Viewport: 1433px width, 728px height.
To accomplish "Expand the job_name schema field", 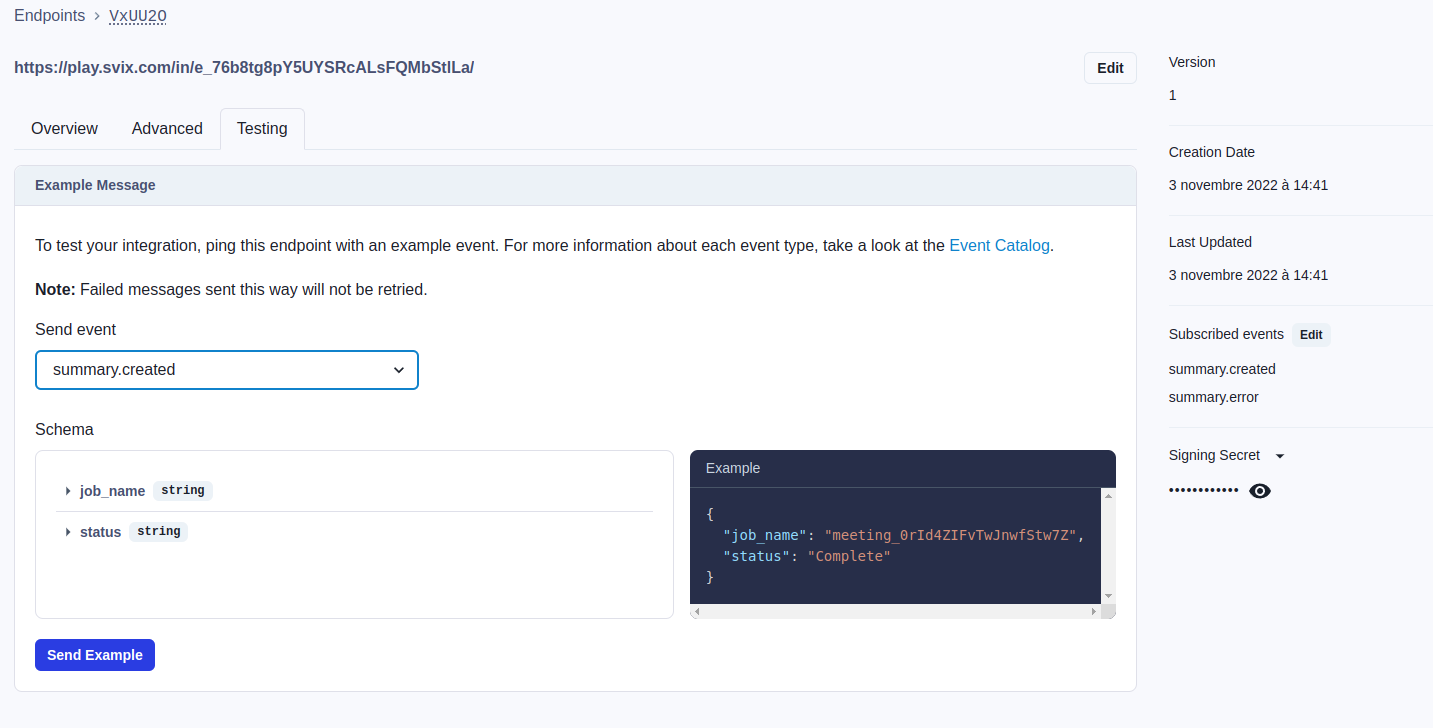I will click(x=68, y=491).
